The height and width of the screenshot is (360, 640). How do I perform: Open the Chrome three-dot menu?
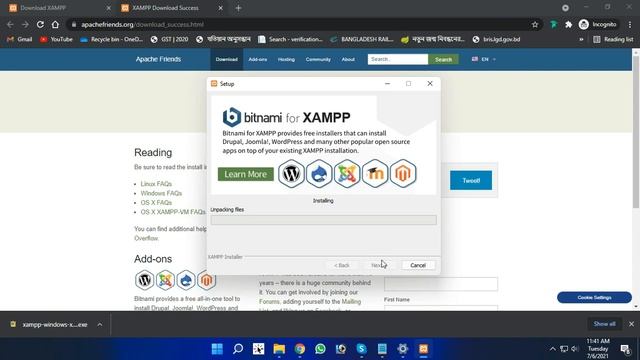(630, 24)
